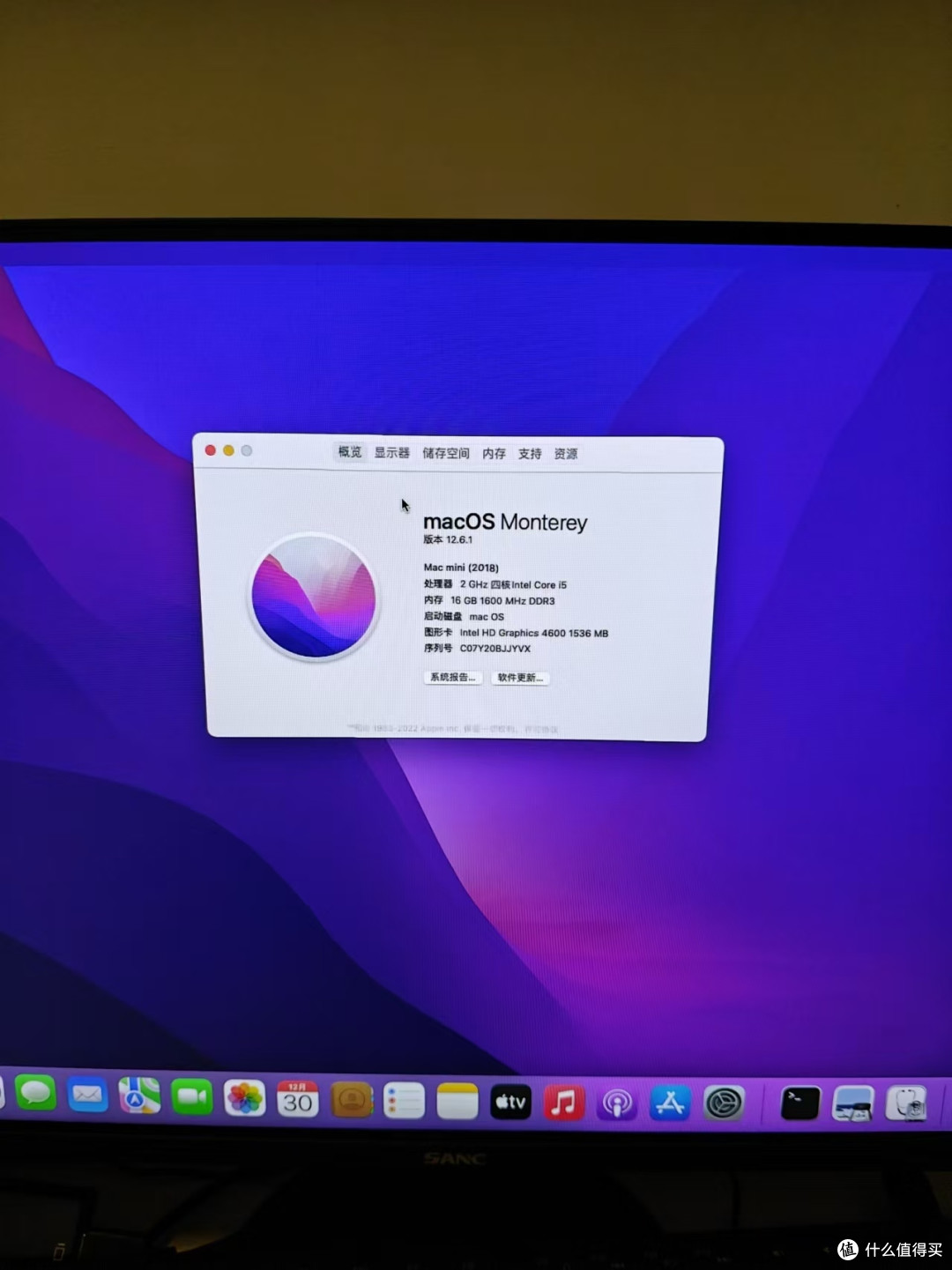Click Intel HD Graphics 4600 1536 MB
The height and width of the screenshot is (1270, 952).
coord(534,633)
